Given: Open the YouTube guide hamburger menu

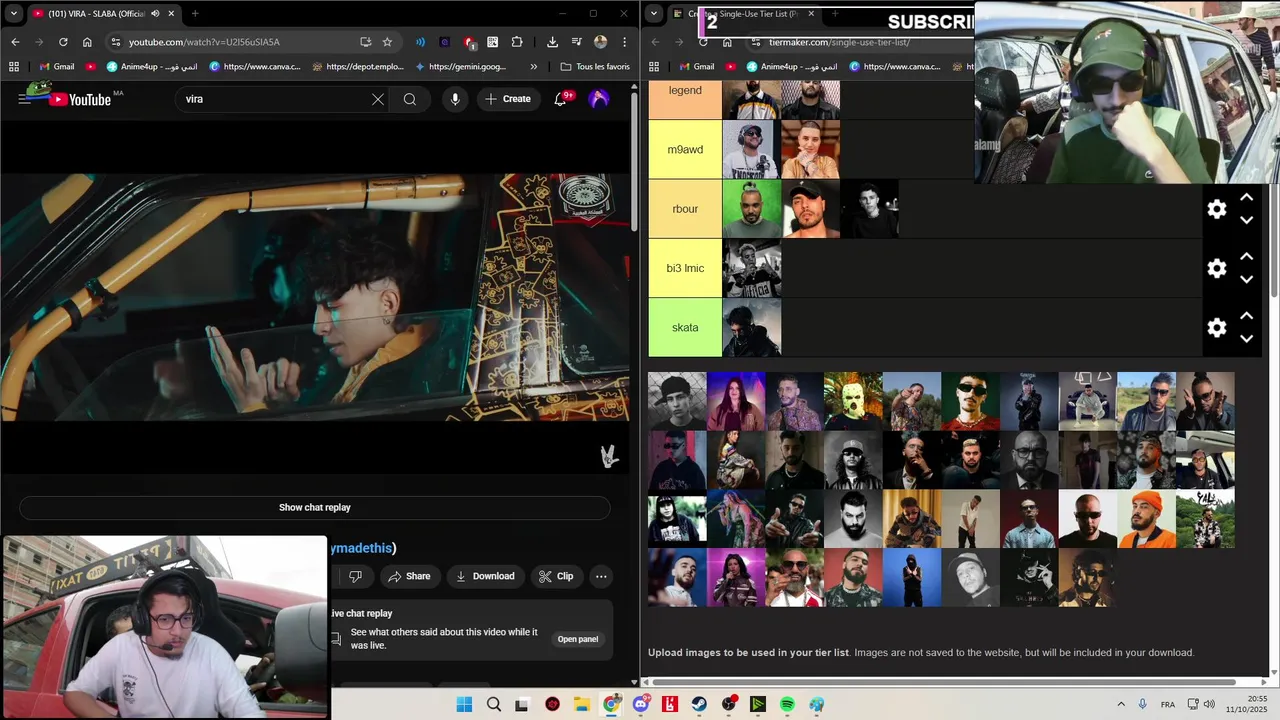Looking at the screenshot, I should coord(24,99).
